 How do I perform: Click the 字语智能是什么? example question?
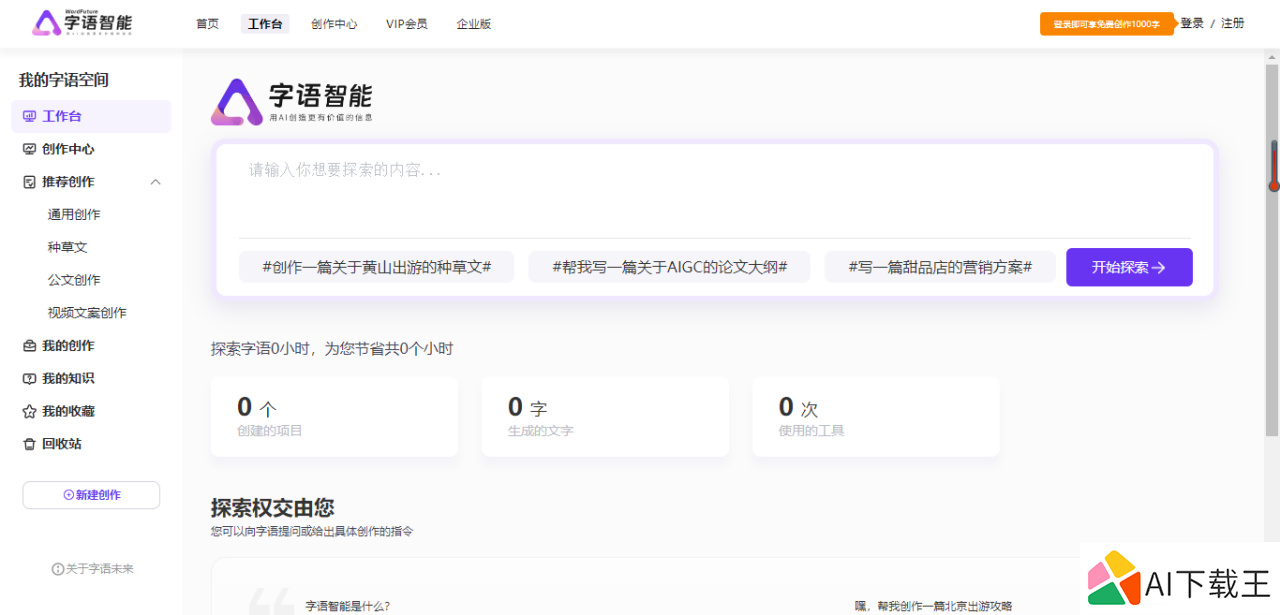347,606
